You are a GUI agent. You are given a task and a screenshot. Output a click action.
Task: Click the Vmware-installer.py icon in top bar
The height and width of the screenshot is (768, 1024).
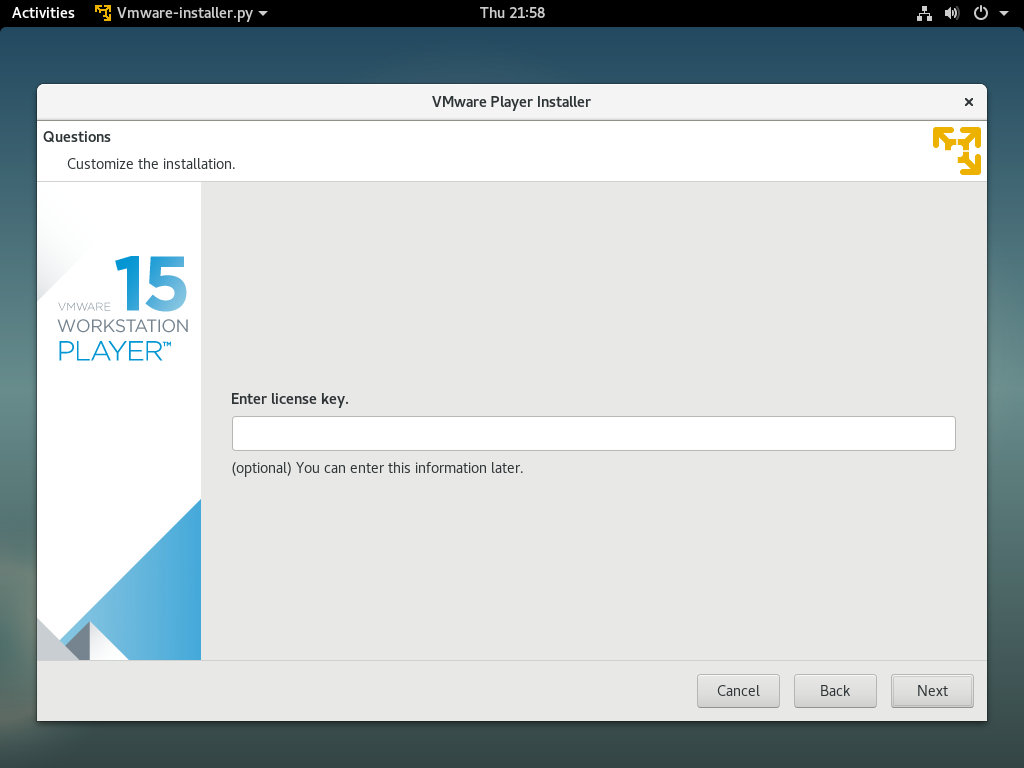tap(103, 12)
